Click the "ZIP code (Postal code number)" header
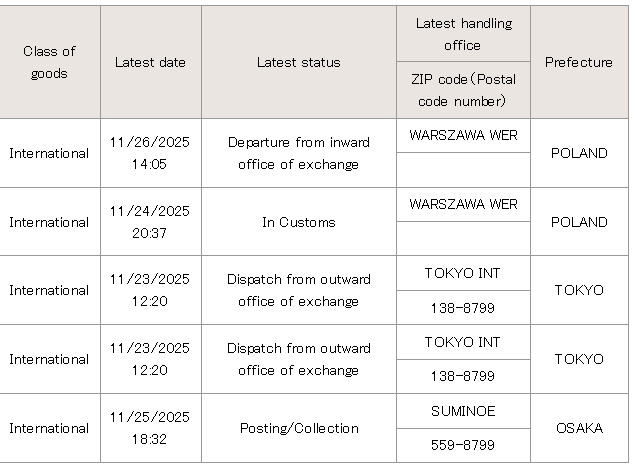The image size is (635, 469). click(x=463, y=90)
